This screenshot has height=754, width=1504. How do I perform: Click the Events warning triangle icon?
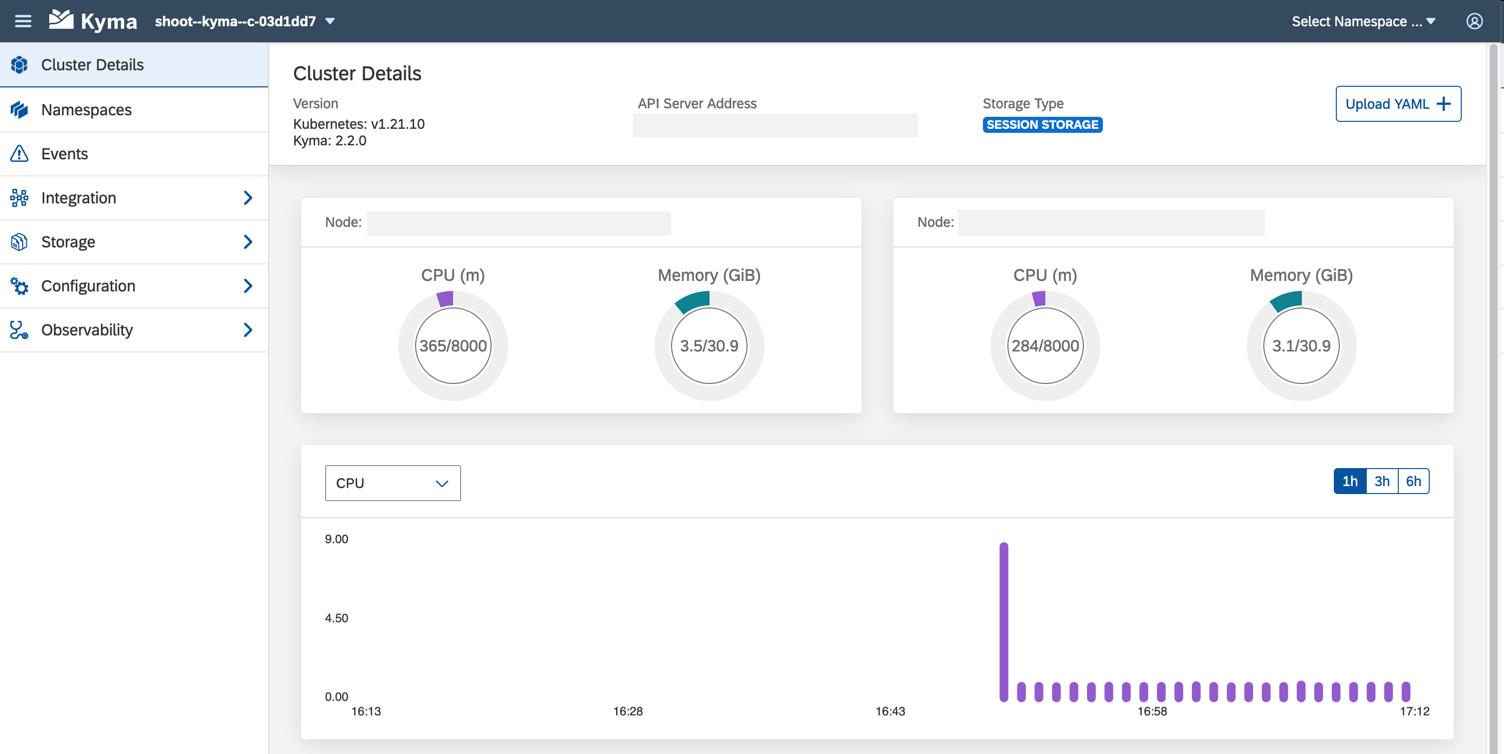pyautogui.click(x=19, y=154)
